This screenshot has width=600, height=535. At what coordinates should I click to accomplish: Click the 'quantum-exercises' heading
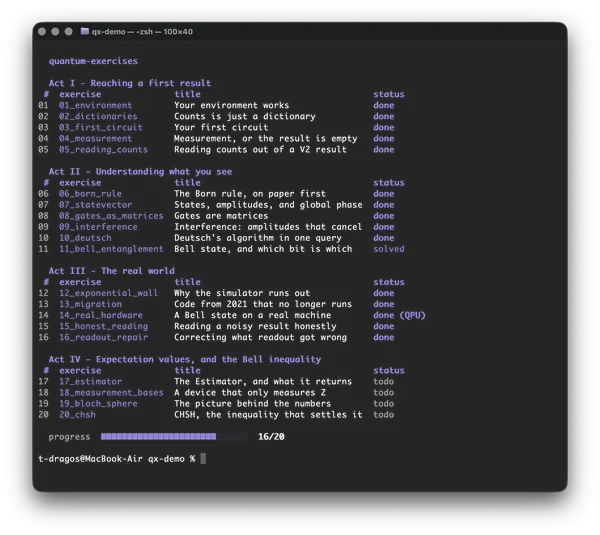click(93, 61)
